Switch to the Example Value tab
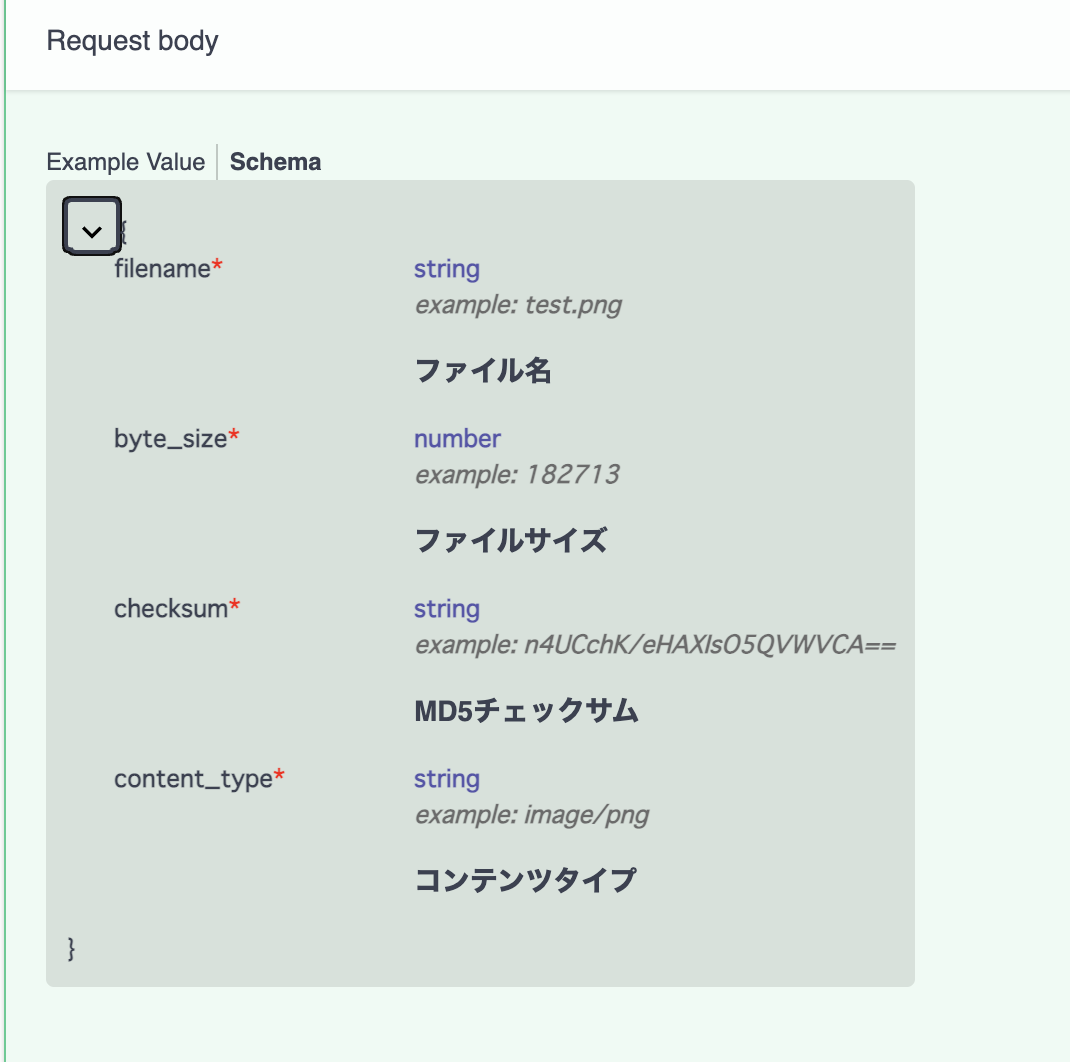Screen dimensions: 1070x1062 click(x=124, y=161)
